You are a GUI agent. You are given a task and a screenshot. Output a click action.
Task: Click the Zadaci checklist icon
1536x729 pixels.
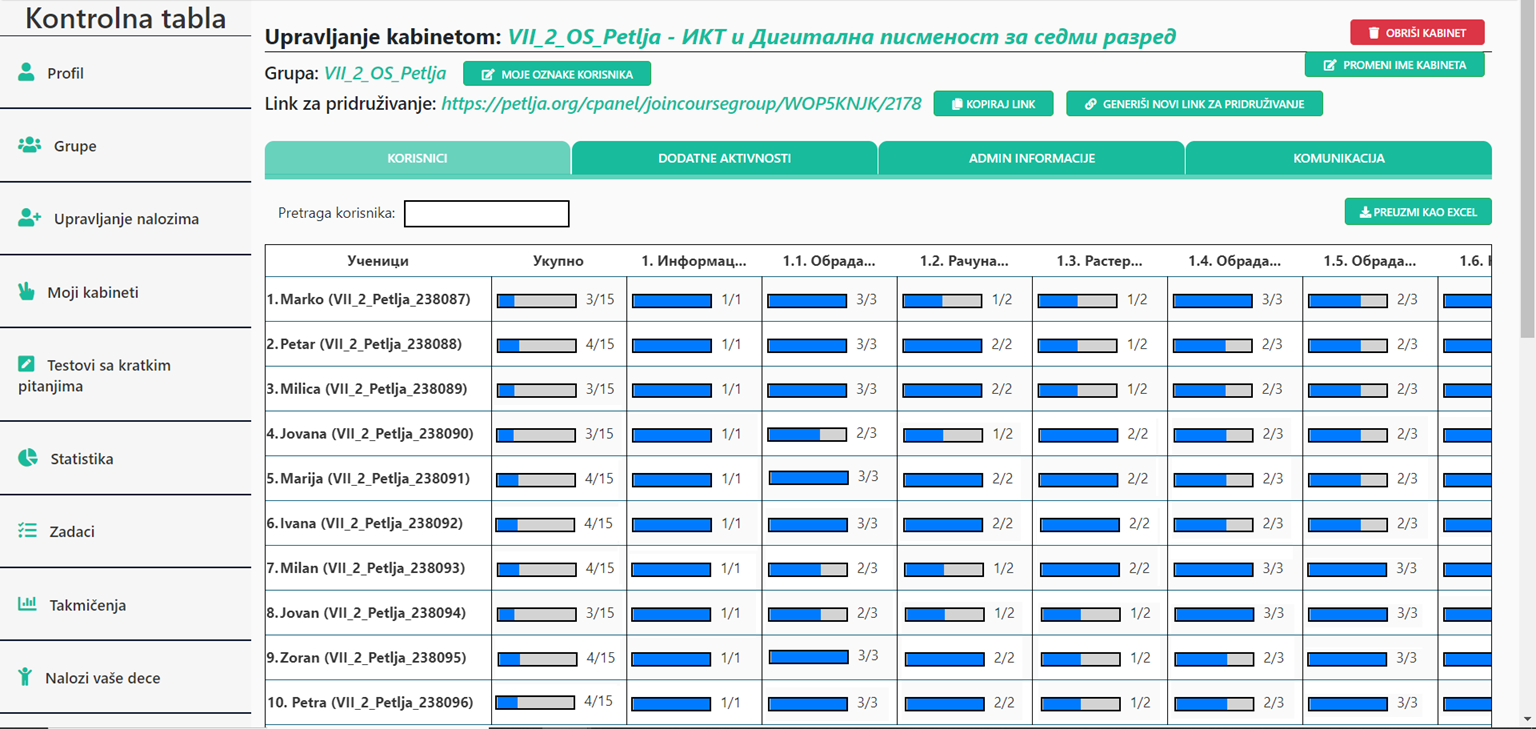pyautogui.click(x=28, y=531)
